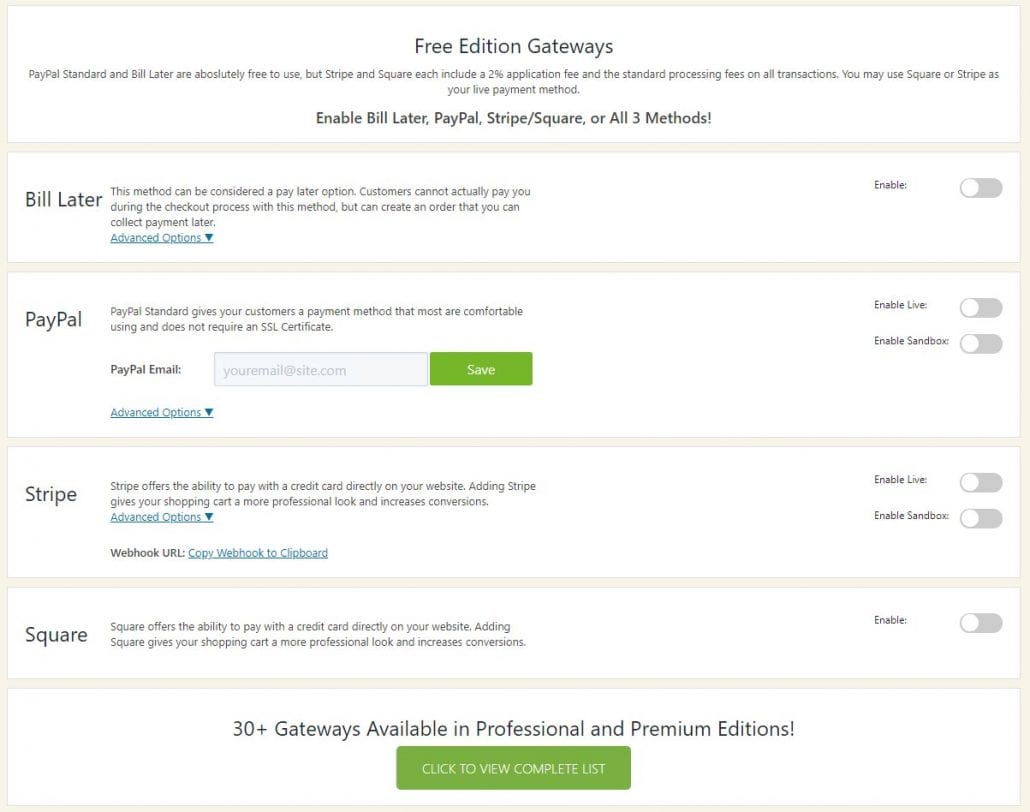
Task: Click the Square section title
Action: [56, 635]
